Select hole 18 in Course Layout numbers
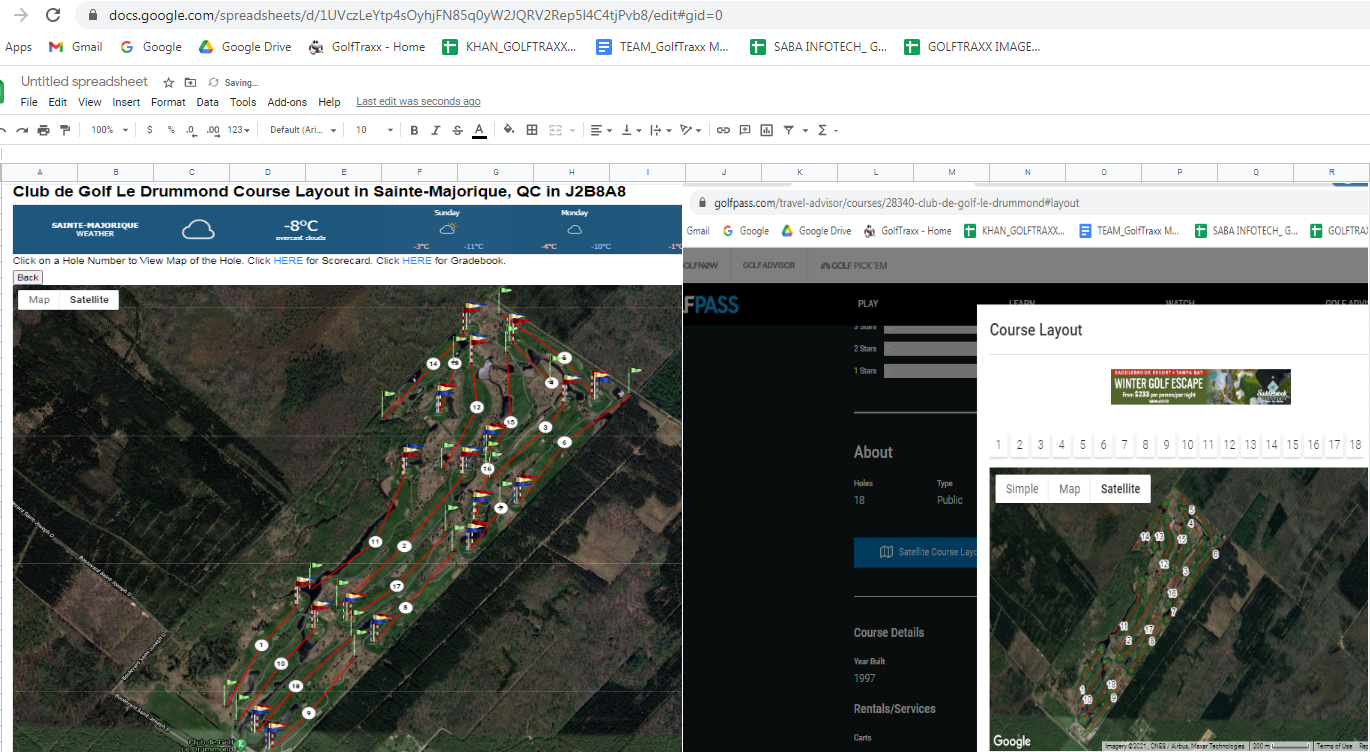1370x752 pixels. point(1355,445)
